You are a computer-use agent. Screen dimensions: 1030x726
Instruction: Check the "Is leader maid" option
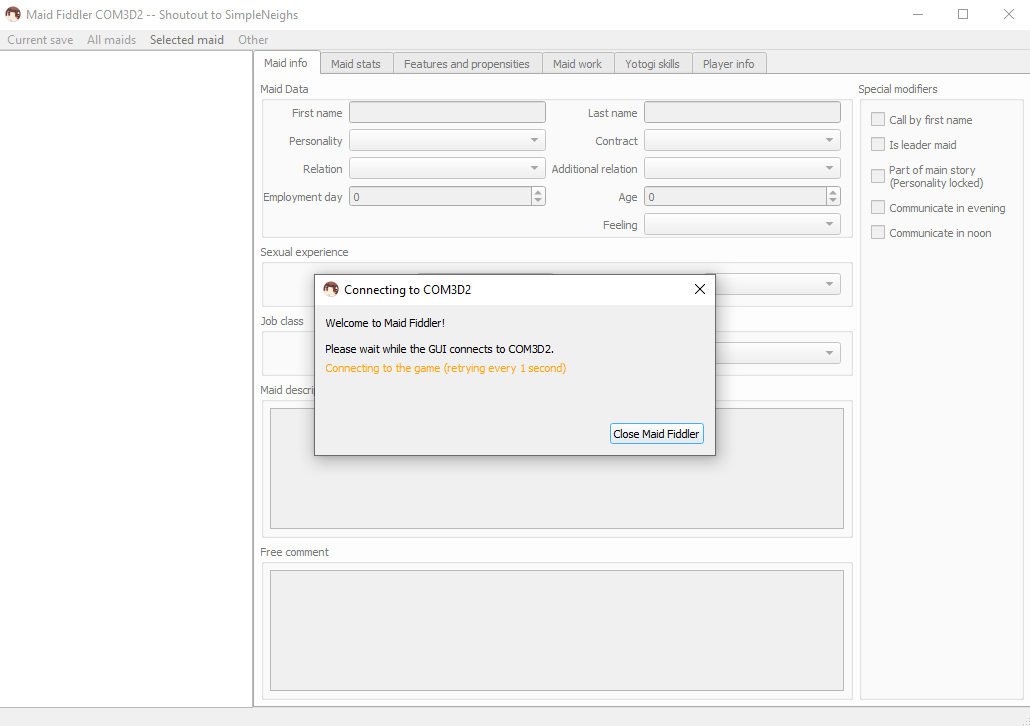[x=878, y=144]
